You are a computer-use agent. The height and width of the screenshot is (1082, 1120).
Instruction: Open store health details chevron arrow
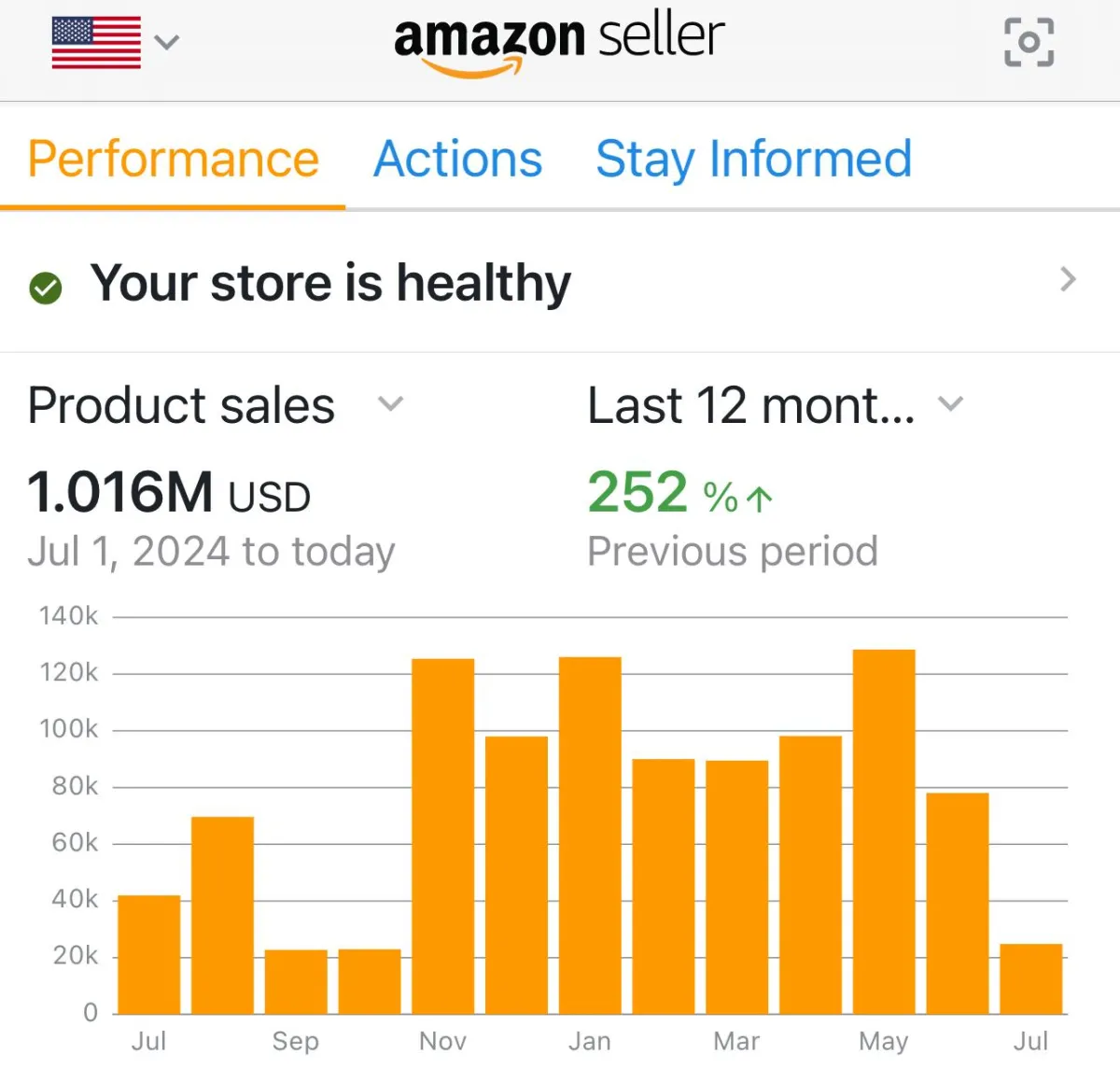click(x=1069, y=279)
